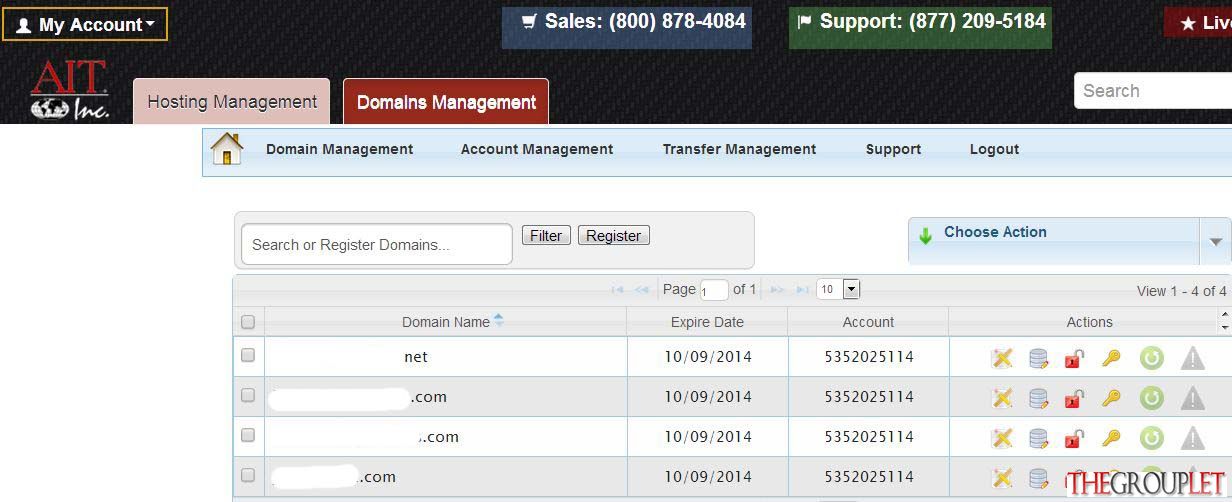This screenshot has width=1232, height=502.
Task: Open the Transfer Management menu
Action: pos(739,149)
